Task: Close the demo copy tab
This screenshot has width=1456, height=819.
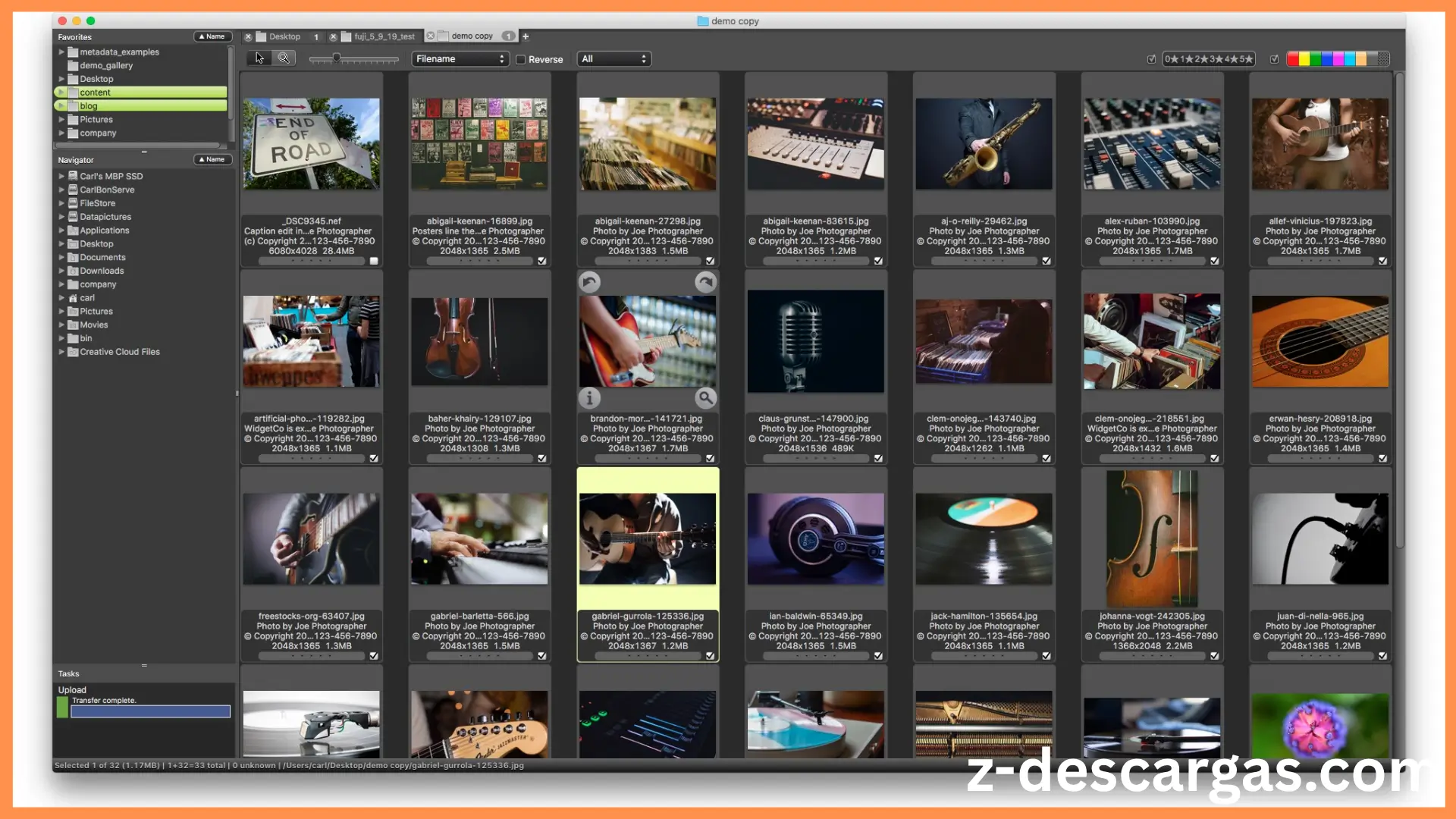Action: 431,36
